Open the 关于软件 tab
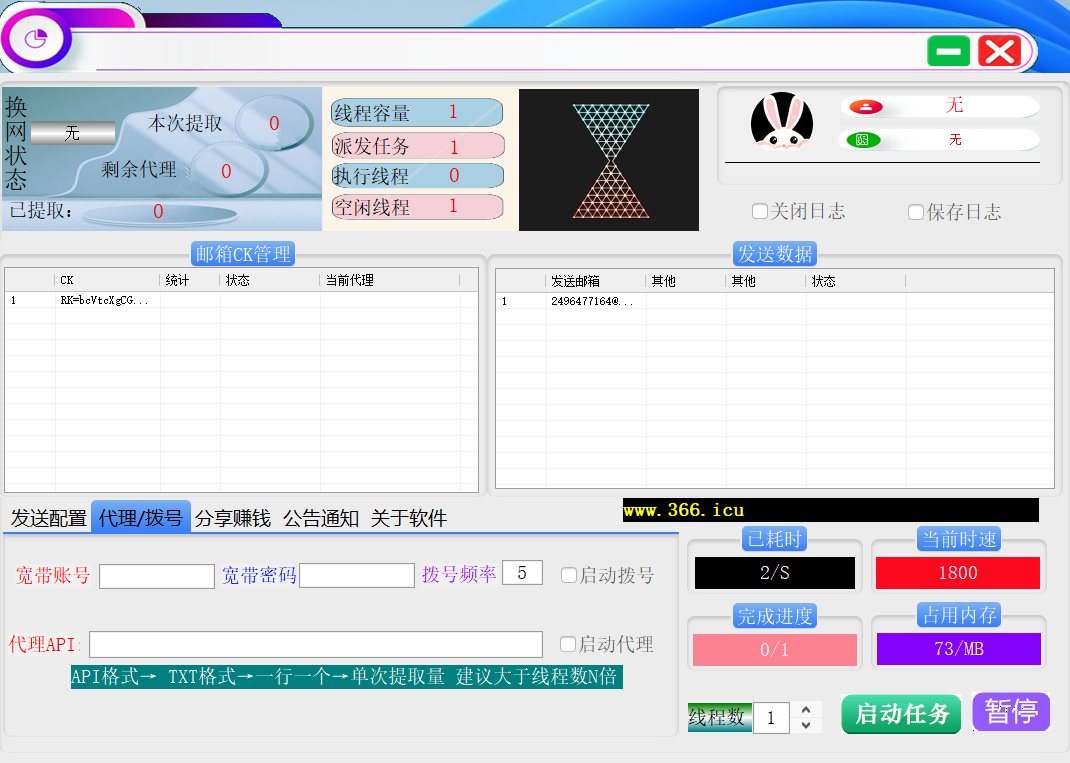Screen dimensions: 1070x763 point(408,518)
